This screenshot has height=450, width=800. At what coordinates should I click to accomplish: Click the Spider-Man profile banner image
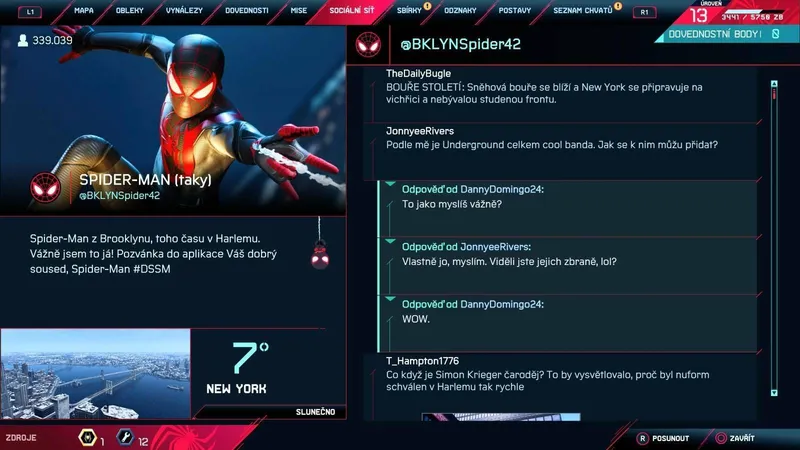pyautogui.click(x=173, y=120)
